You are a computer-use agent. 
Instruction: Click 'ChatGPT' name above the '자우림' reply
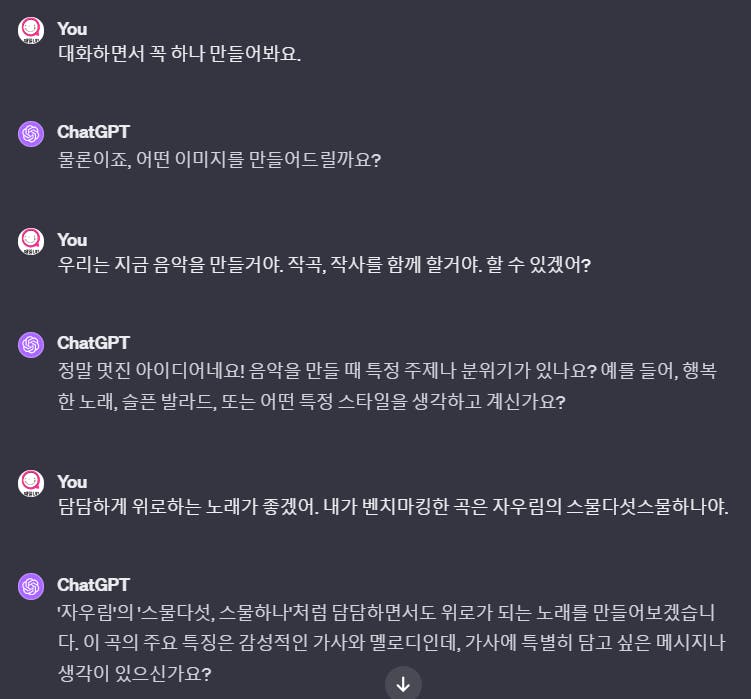click(93, 584)
